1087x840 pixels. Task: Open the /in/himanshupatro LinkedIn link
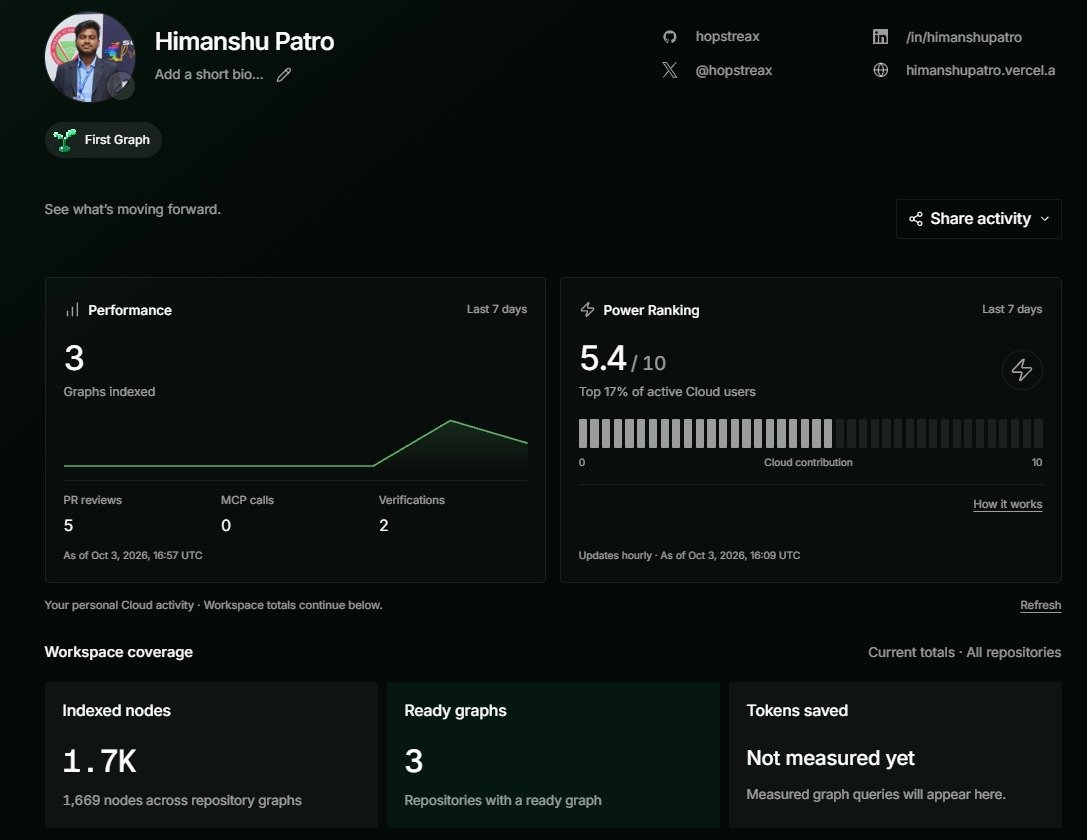click(x=964, y=37)
